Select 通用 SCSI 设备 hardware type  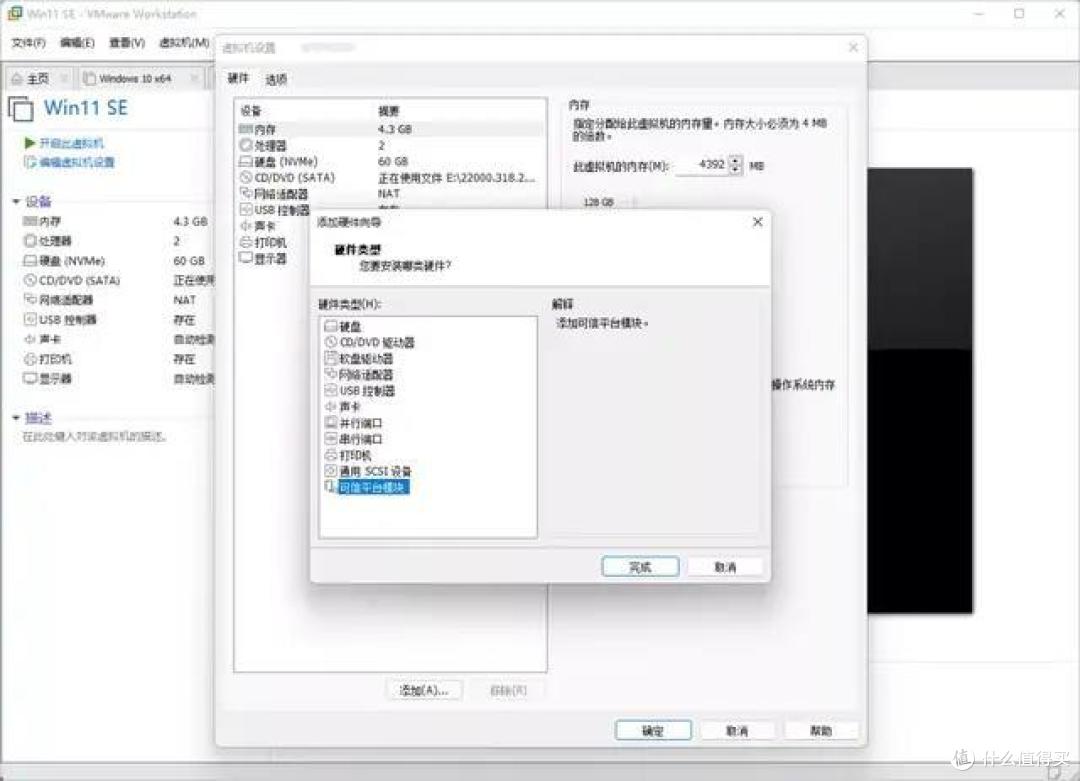367,471
